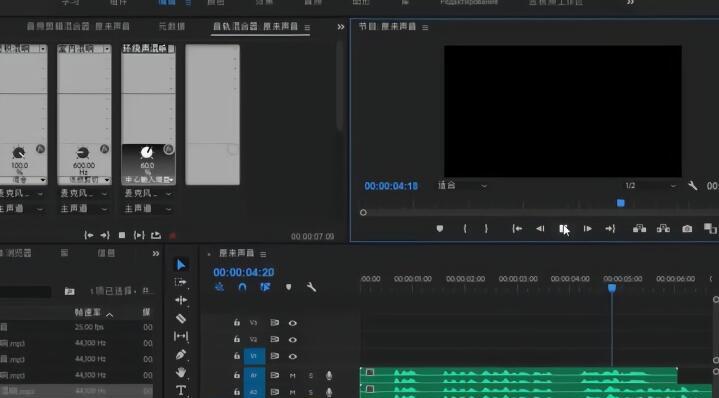The height and width of the screenshot is (398, 719).
Task: Select the Ripple Edit tool
Action: (x=181, y=300)
